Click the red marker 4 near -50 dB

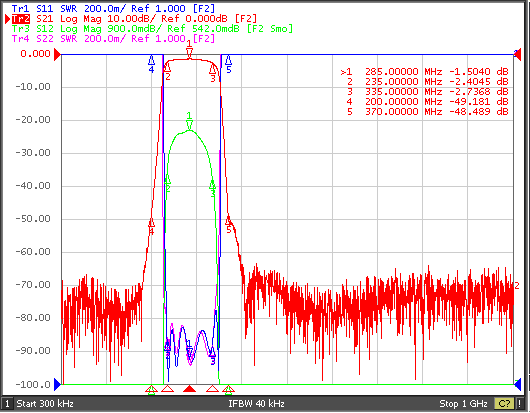pos(151,223)
